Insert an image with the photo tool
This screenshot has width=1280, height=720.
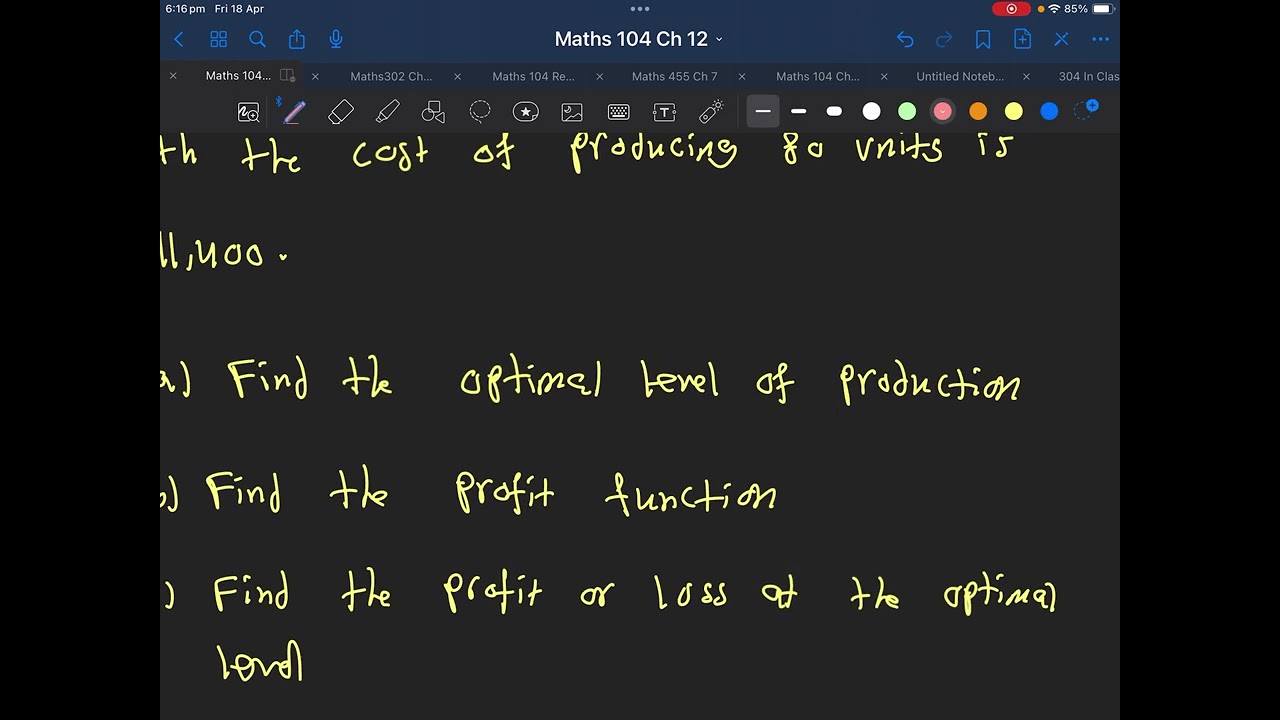tap(572, 112)
